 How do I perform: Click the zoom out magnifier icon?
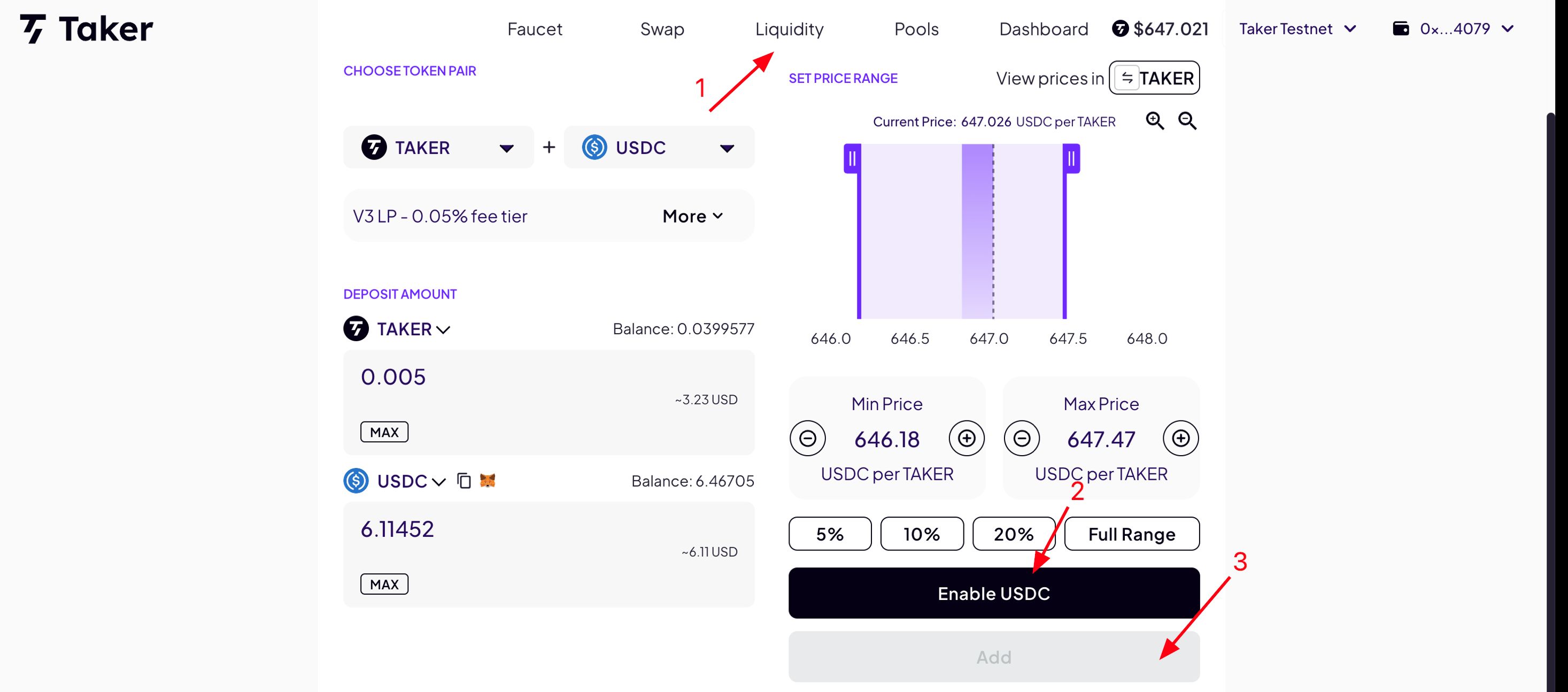tap(1187, 121)
